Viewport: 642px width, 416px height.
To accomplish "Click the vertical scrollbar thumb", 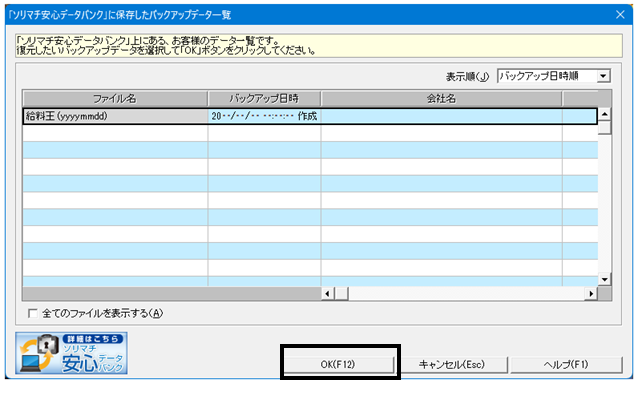I will 604,127.
